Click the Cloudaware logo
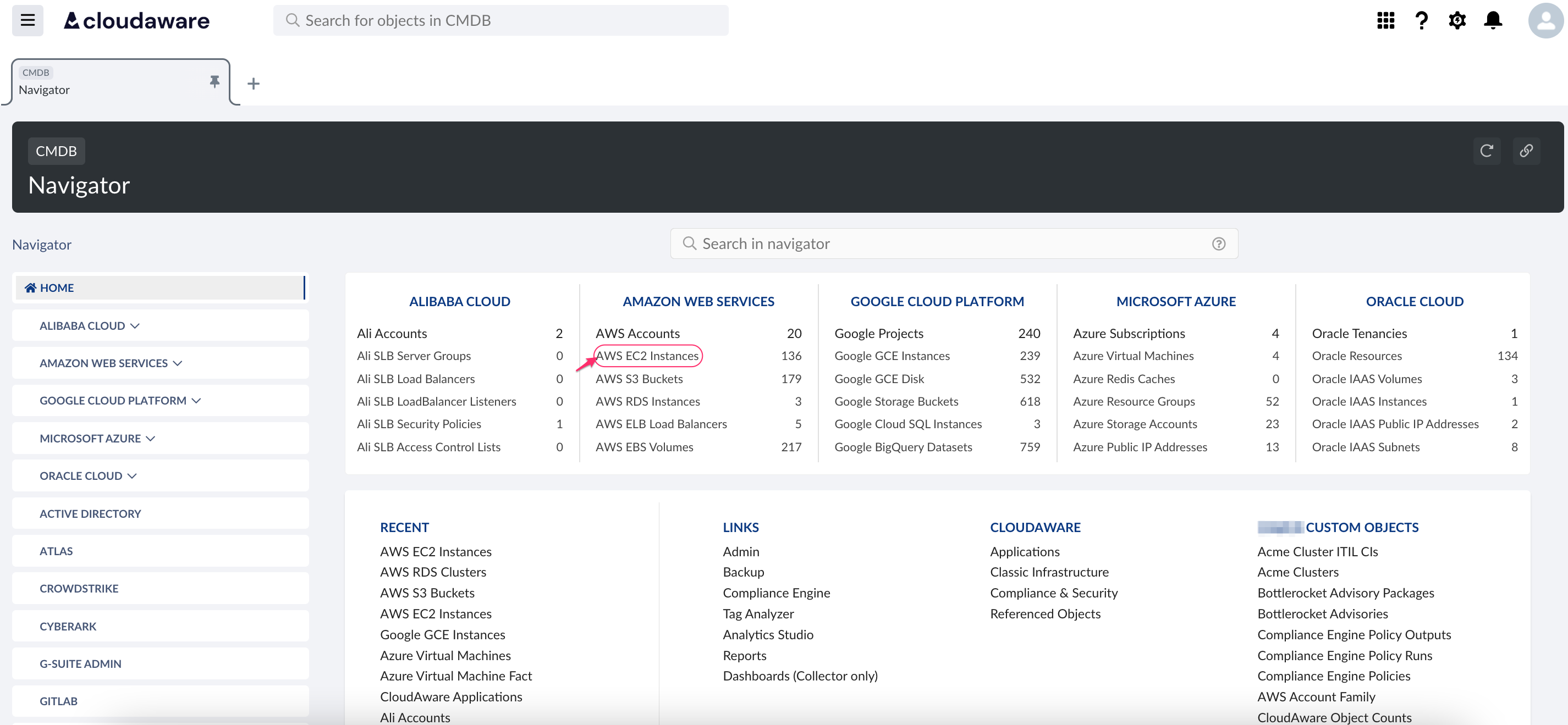The width and height of the screenshot is (1568, 725). pyautogui.click(x=136, y=20)
